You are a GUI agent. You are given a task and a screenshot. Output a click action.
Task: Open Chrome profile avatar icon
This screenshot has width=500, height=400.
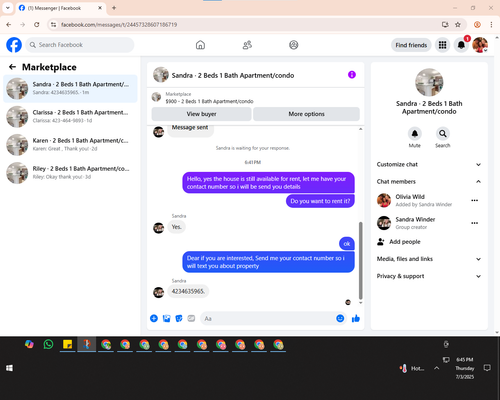pos(477,24)
